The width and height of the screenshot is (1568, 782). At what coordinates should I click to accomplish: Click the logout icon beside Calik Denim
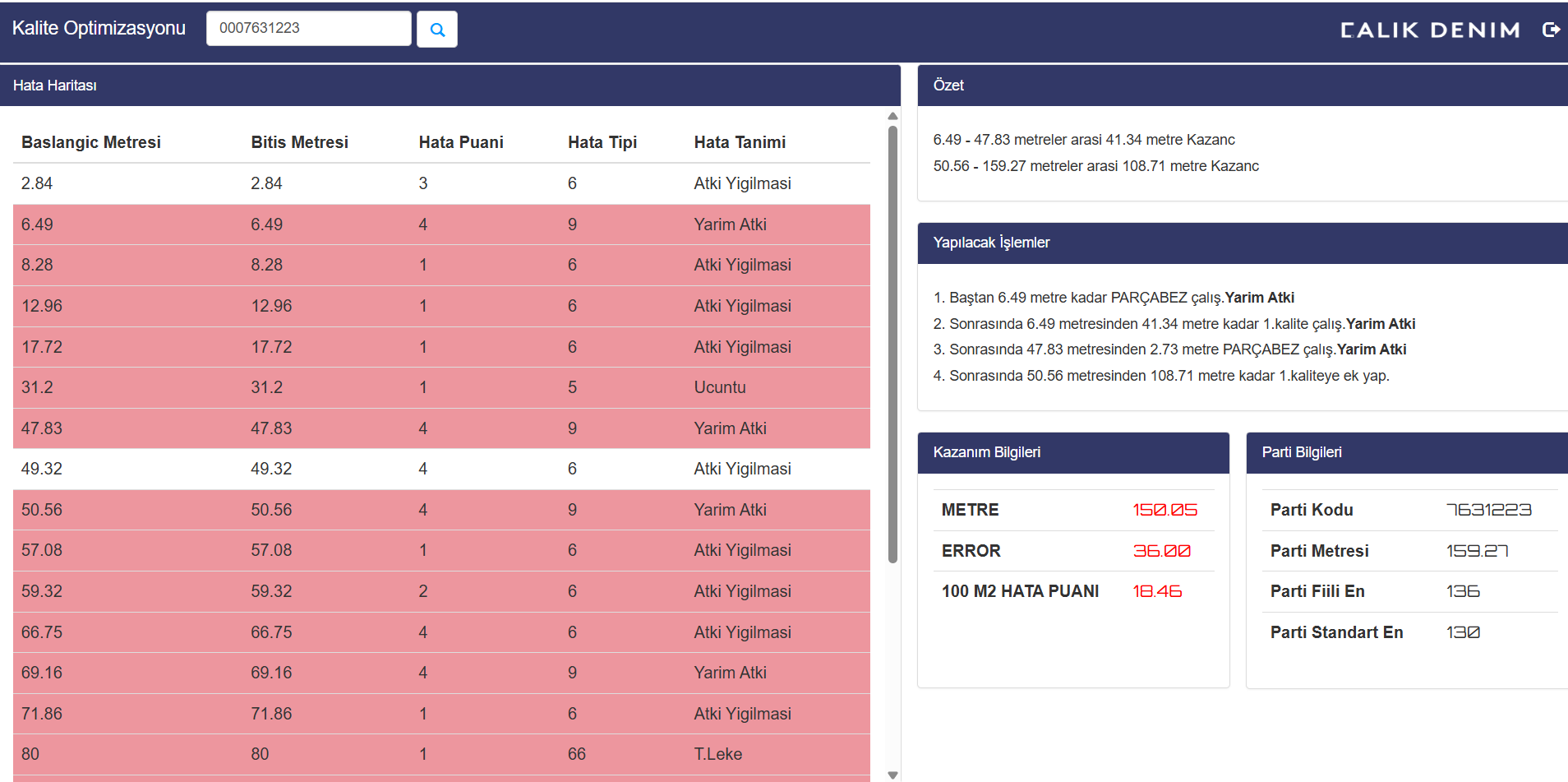pos(1551,30)
